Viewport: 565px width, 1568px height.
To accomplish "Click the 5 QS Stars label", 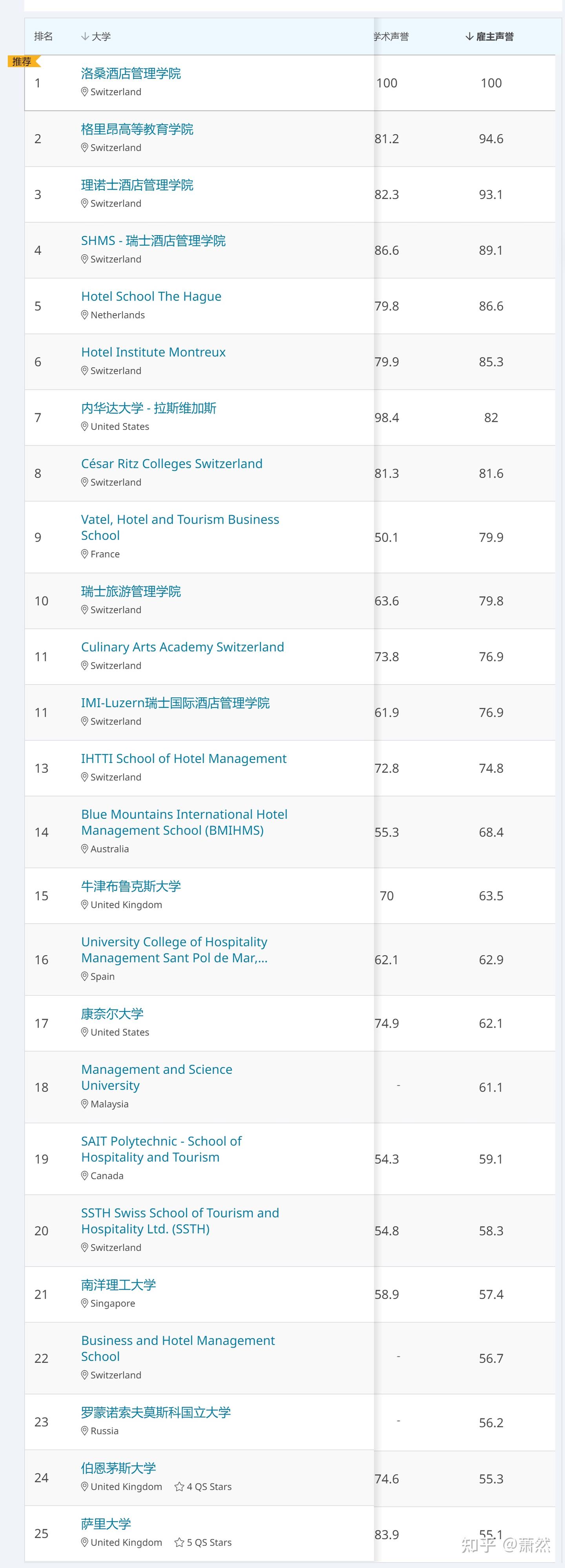I will pos(209,1542).
